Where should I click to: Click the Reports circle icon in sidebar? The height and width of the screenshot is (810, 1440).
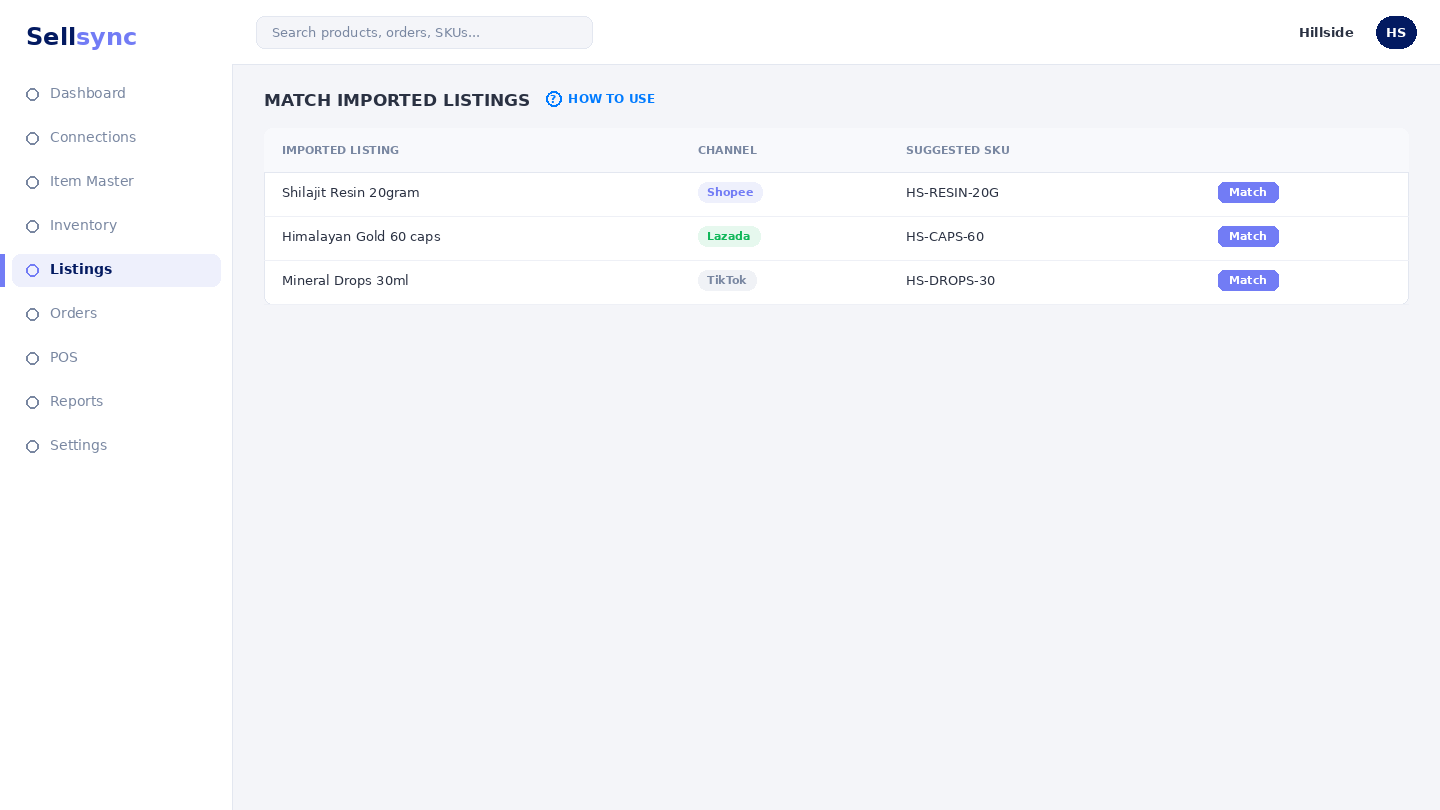click(32, 402)
